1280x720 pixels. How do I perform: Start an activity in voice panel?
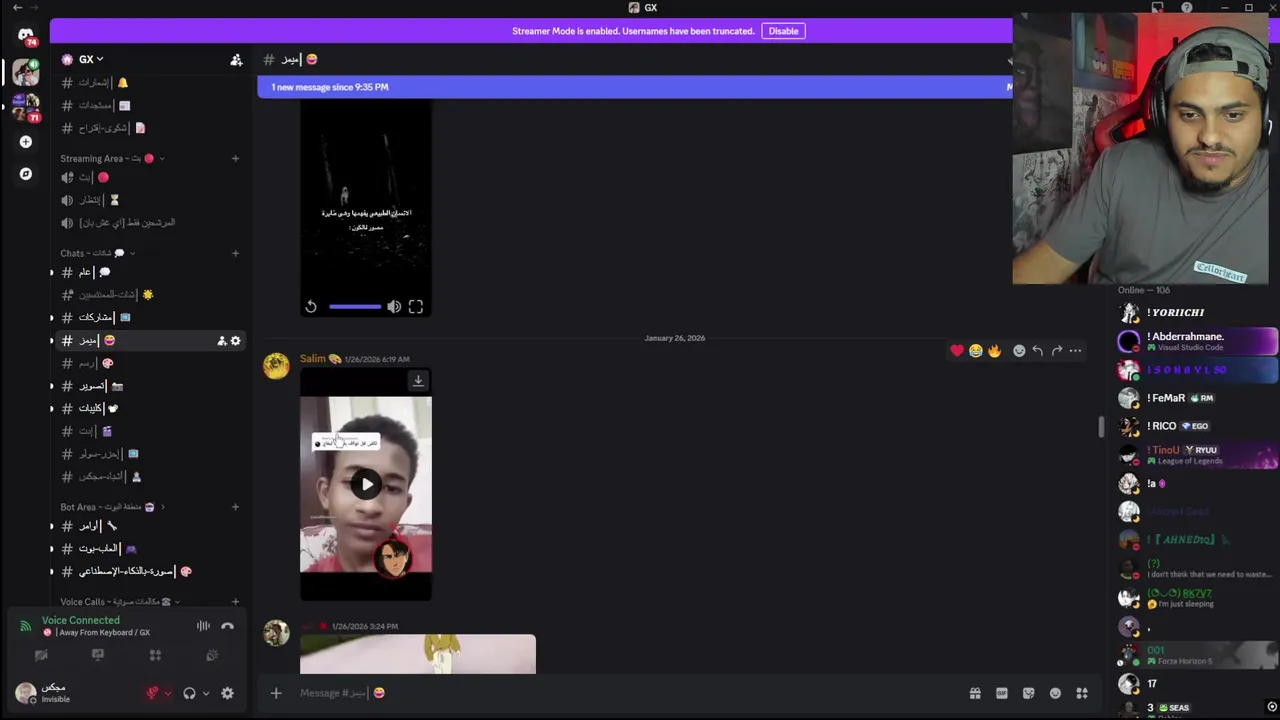pyautogui.click(x=155, y=655)
